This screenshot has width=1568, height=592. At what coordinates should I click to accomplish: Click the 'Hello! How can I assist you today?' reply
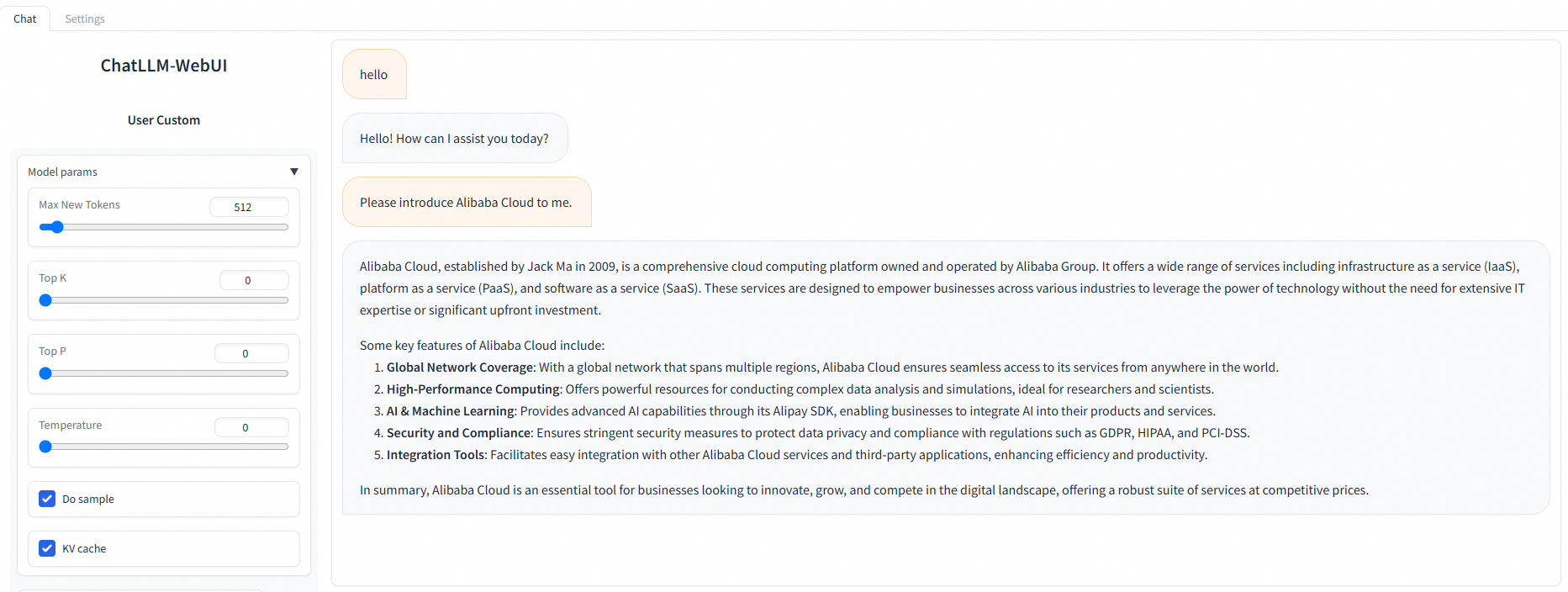tap(455, 138)
